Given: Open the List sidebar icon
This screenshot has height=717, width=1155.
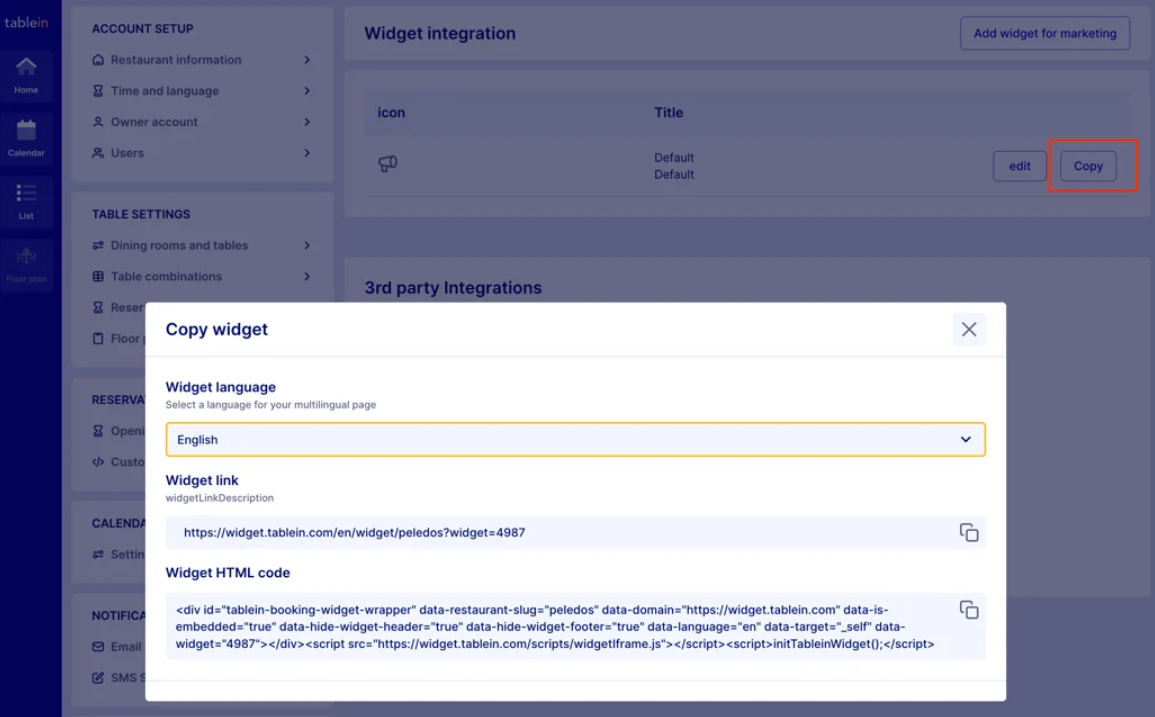Looking at the screenshot, I should click(26, 202).
